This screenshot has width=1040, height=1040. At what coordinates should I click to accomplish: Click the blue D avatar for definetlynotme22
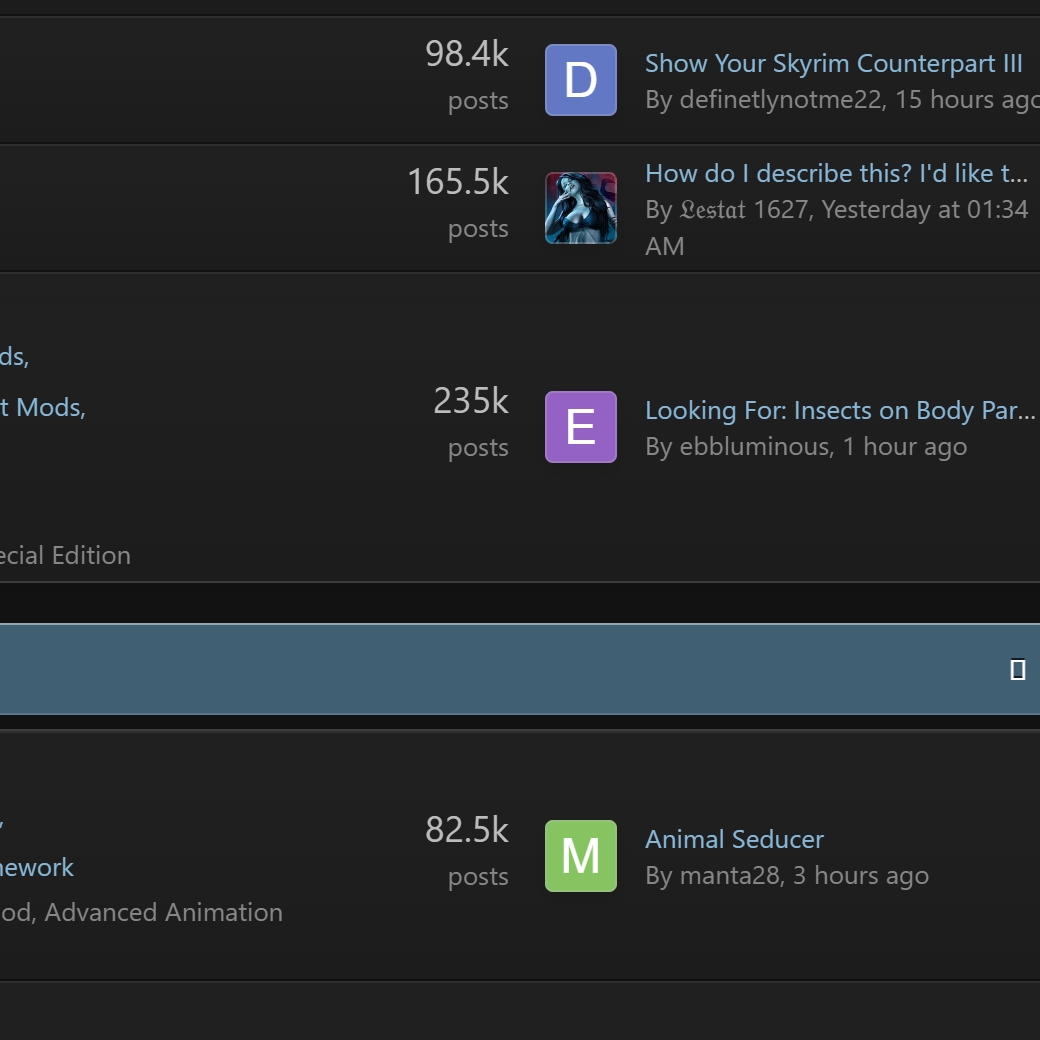(580, 80)
